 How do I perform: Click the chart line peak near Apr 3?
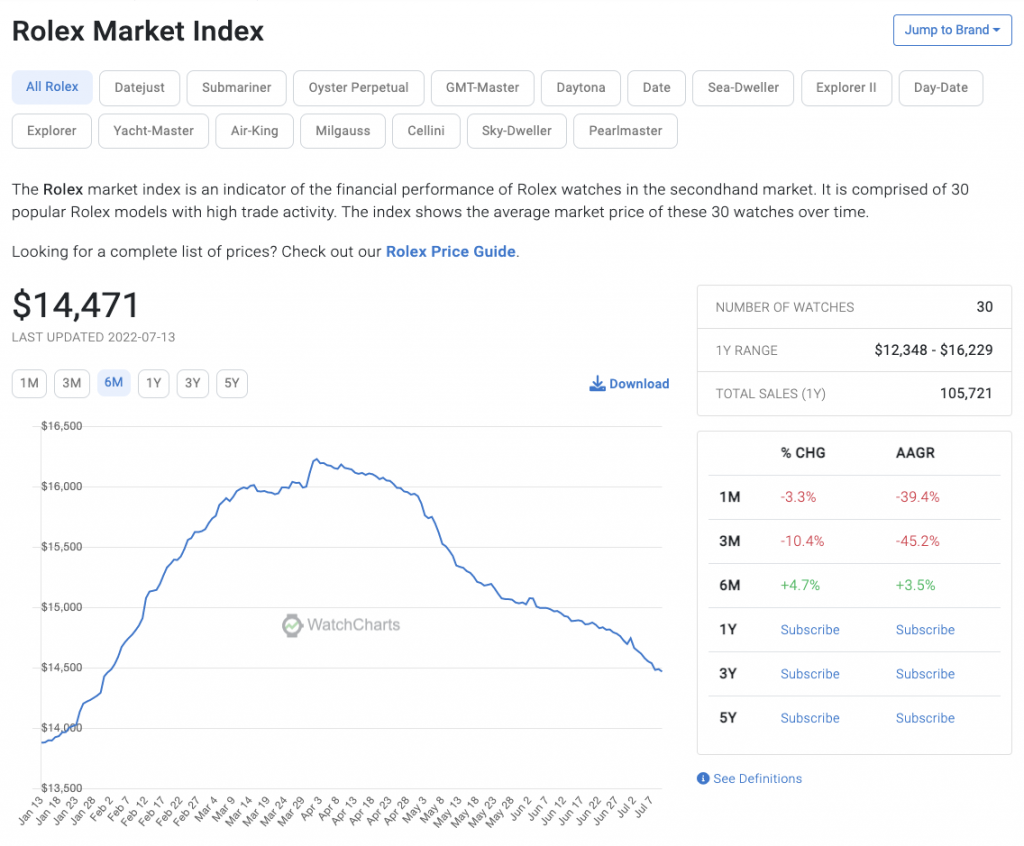click(316, 459)
